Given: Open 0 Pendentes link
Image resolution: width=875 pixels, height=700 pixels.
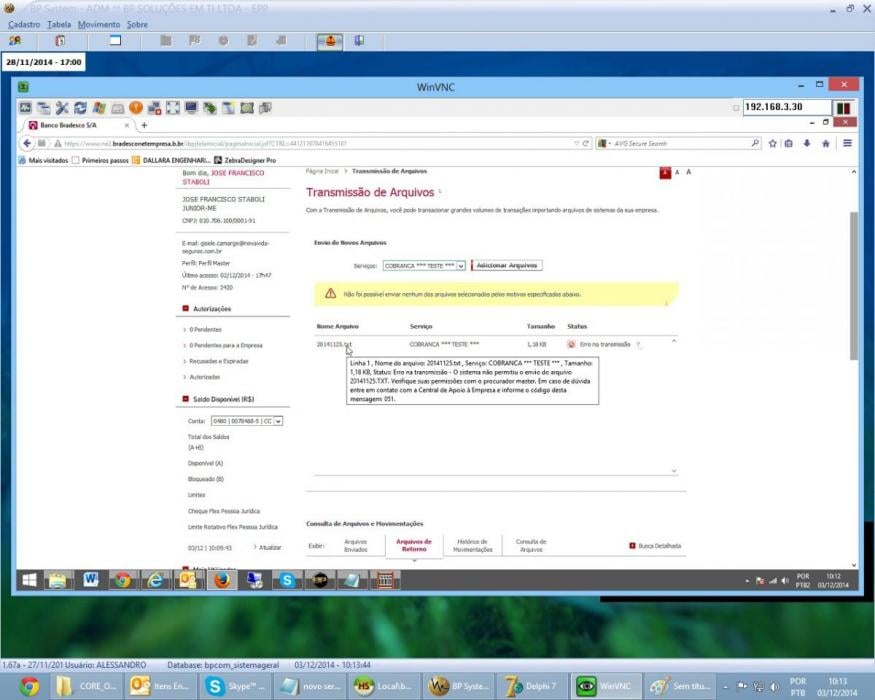Looking at the screenshot, I should click(205, 329).
